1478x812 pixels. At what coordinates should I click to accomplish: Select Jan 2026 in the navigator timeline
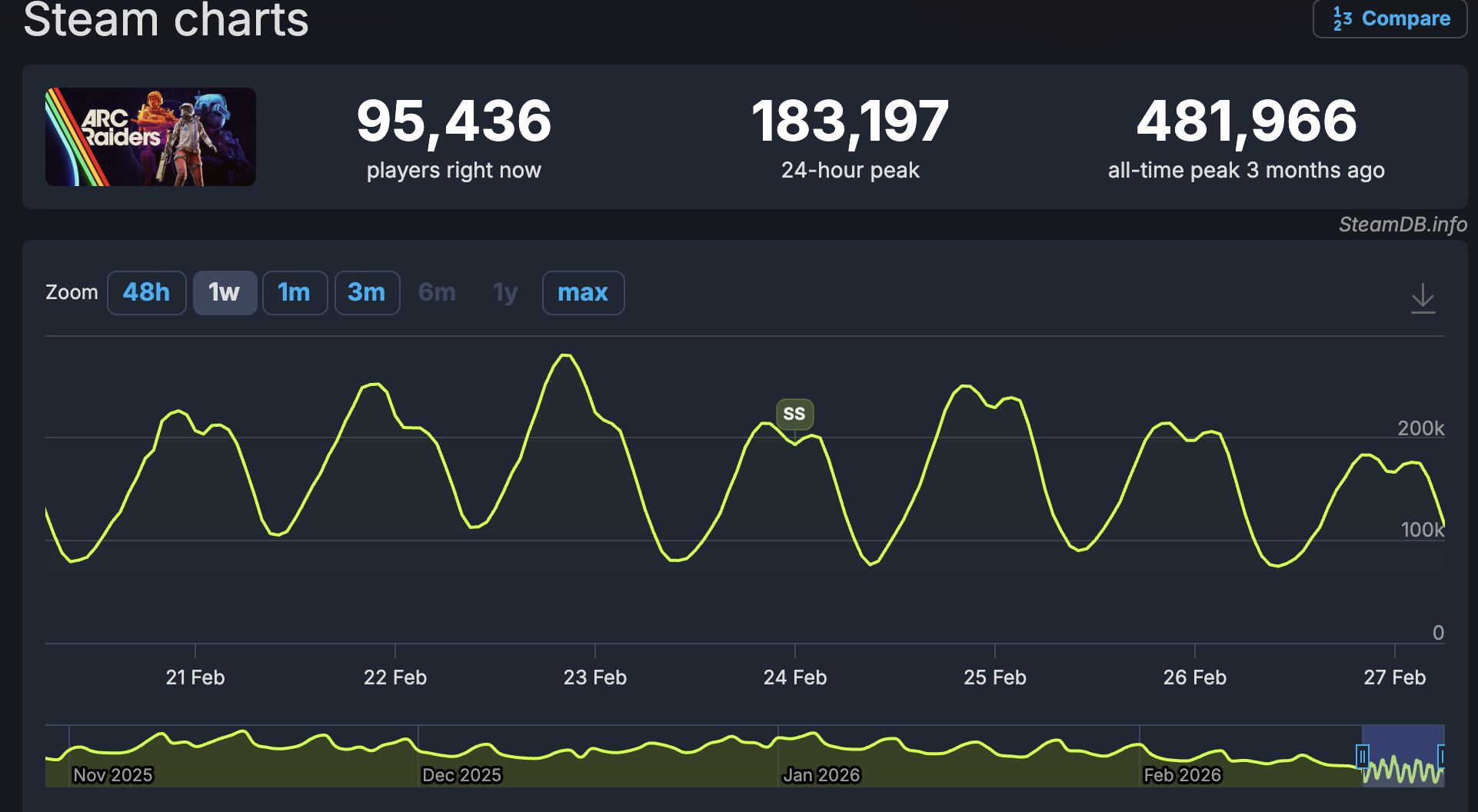821,775
